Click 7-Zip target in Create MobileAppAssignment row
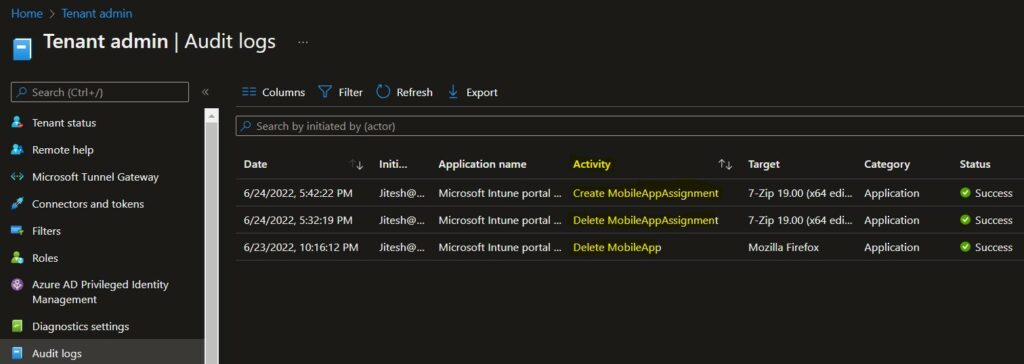Screen dimensions: 1024x364 click(800, 193)
